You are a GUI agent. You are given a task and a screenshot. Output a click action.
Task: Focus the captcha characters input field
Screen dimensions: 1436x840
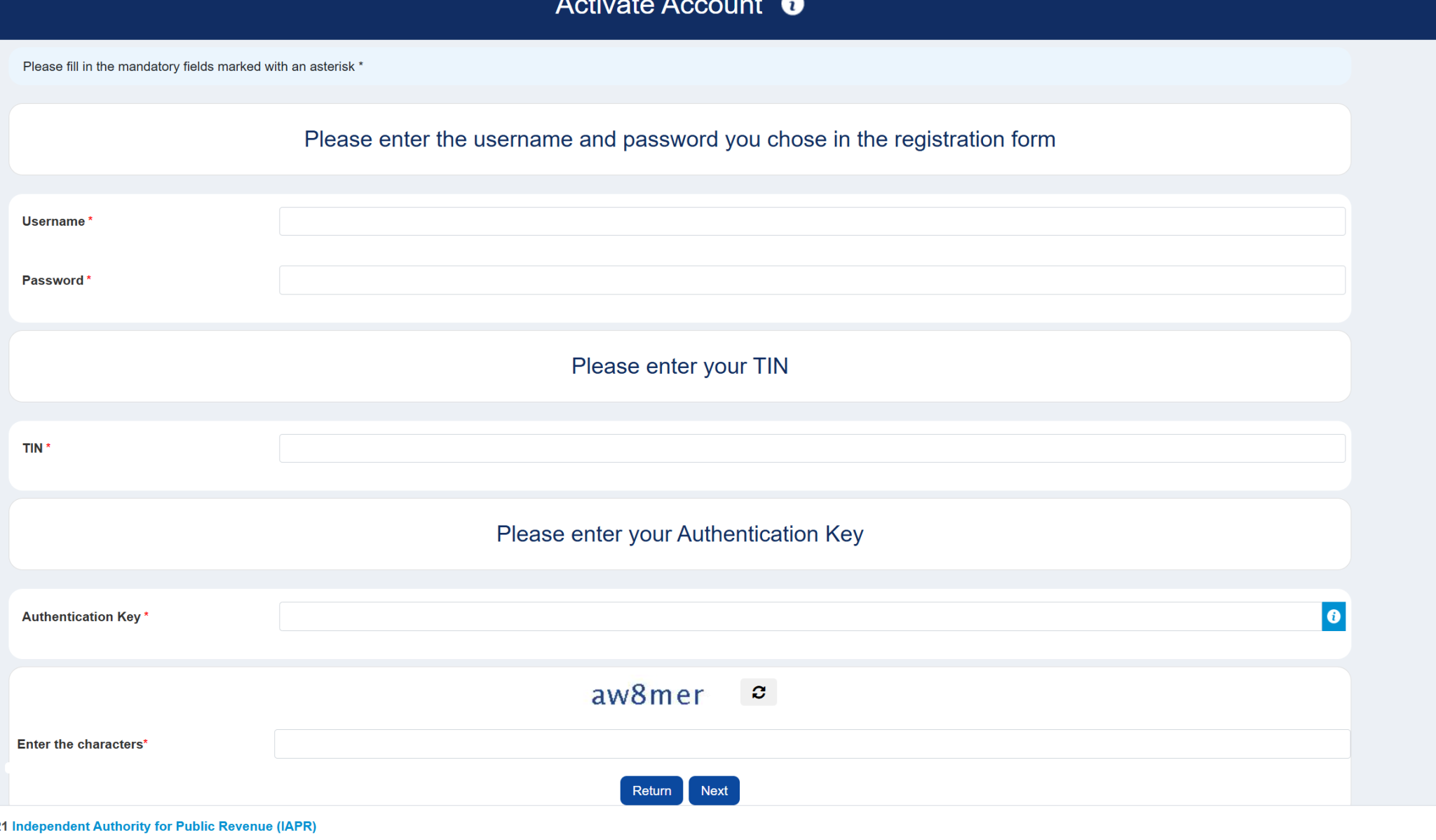(811, 744)
